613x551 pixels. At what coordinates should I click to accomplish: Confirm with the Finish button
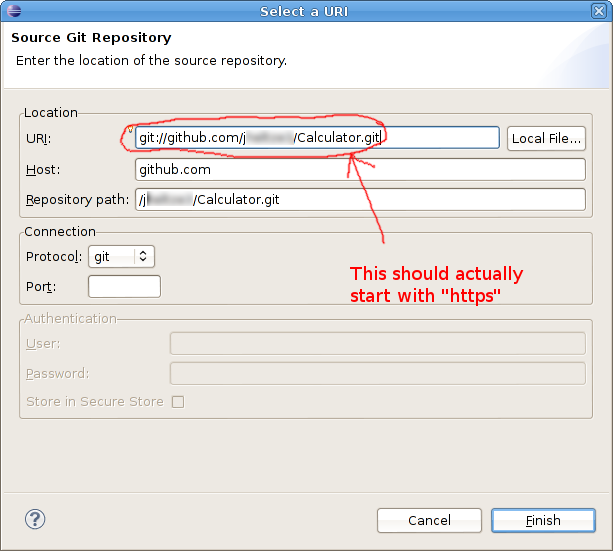coord(543,520)
